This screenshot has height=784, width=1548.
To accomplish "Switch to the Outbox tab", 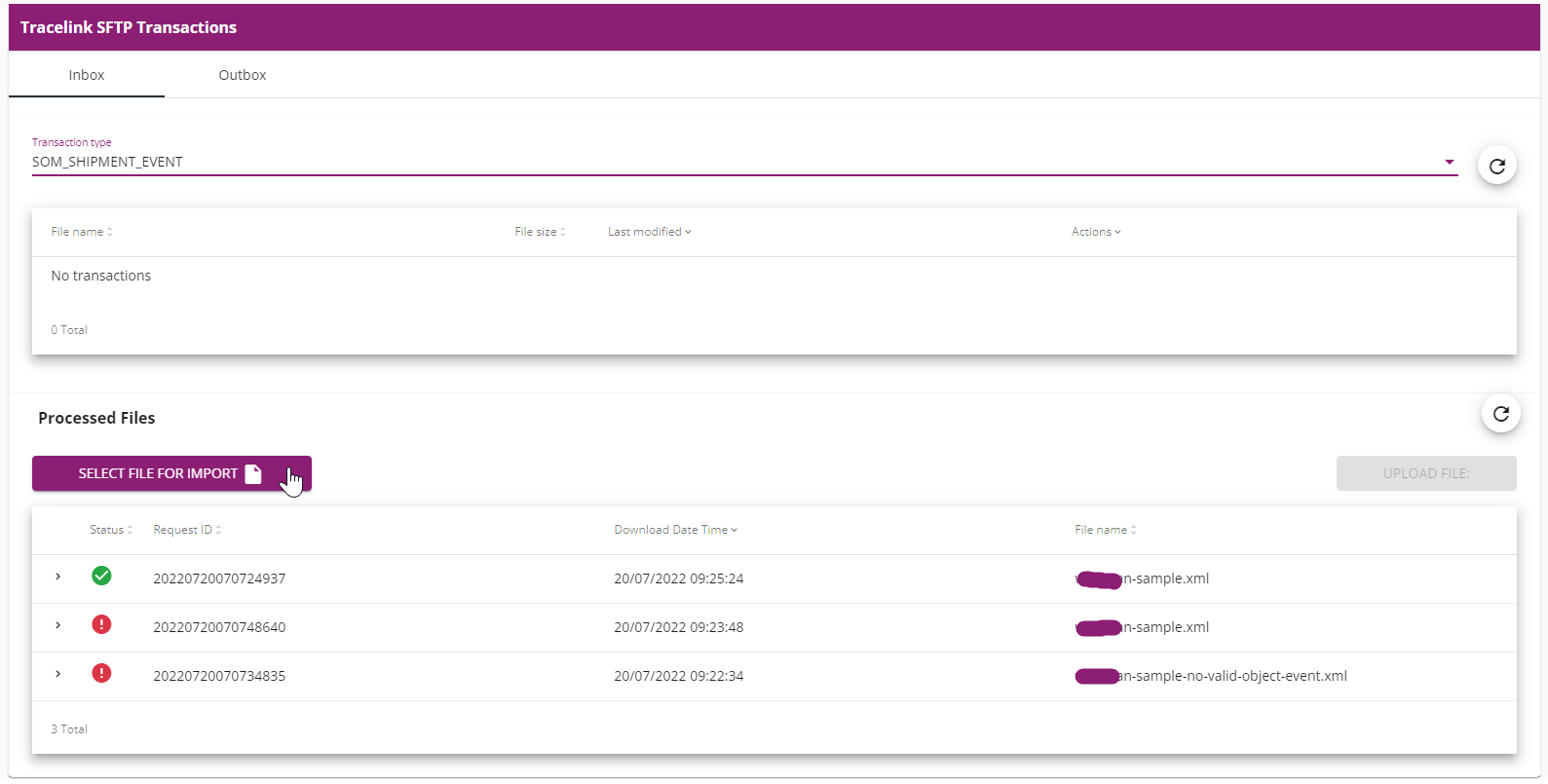I will tap(243, 75).
